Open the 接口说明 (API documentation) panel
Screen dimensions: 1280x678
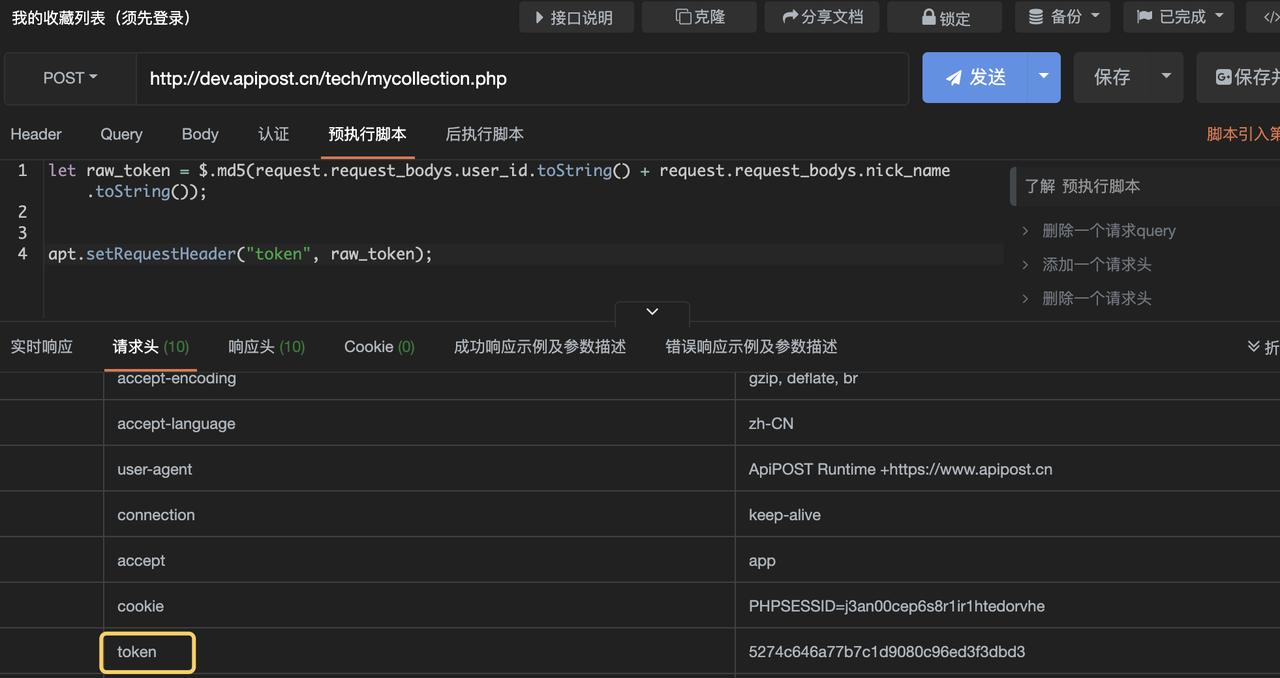pos(576,17)
